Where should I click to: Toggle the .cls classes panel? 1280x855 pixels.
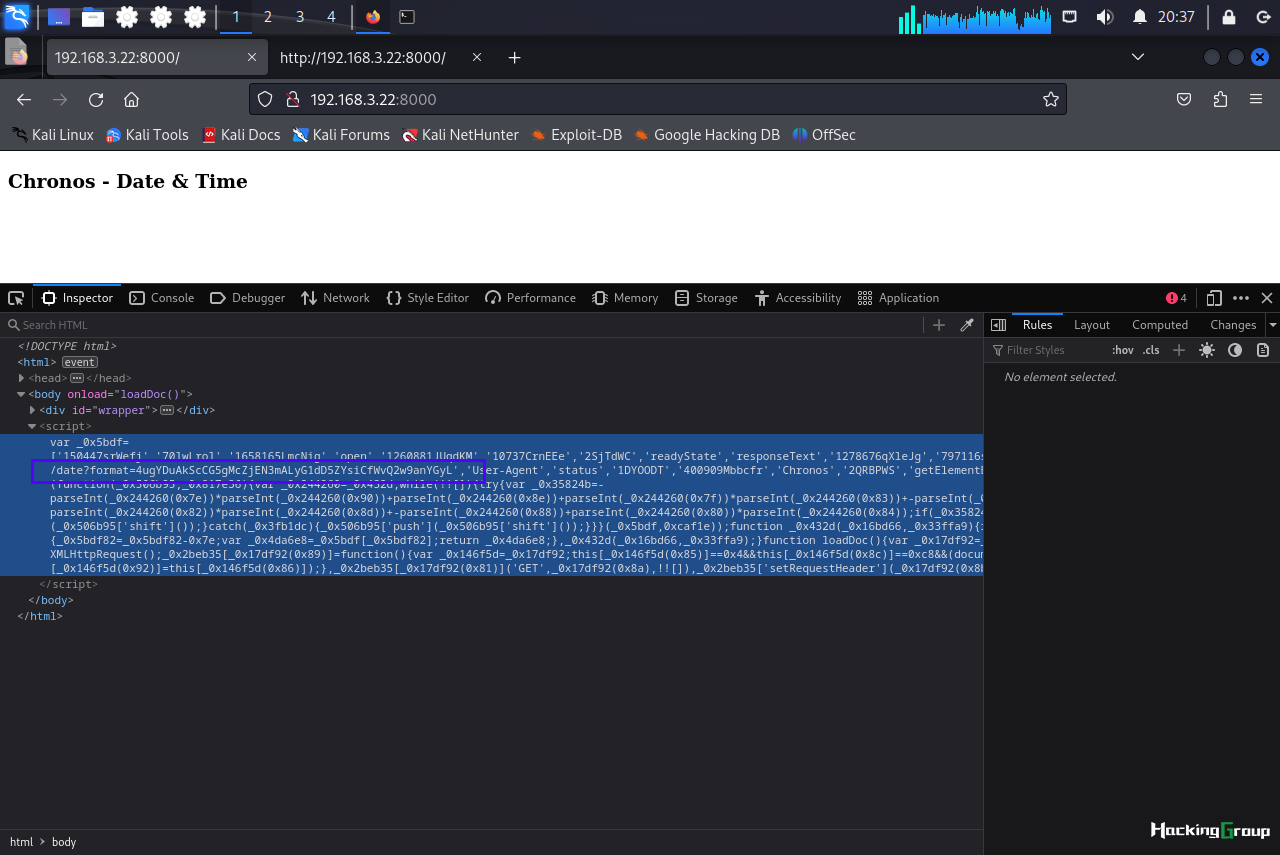tap(1151, 350)
